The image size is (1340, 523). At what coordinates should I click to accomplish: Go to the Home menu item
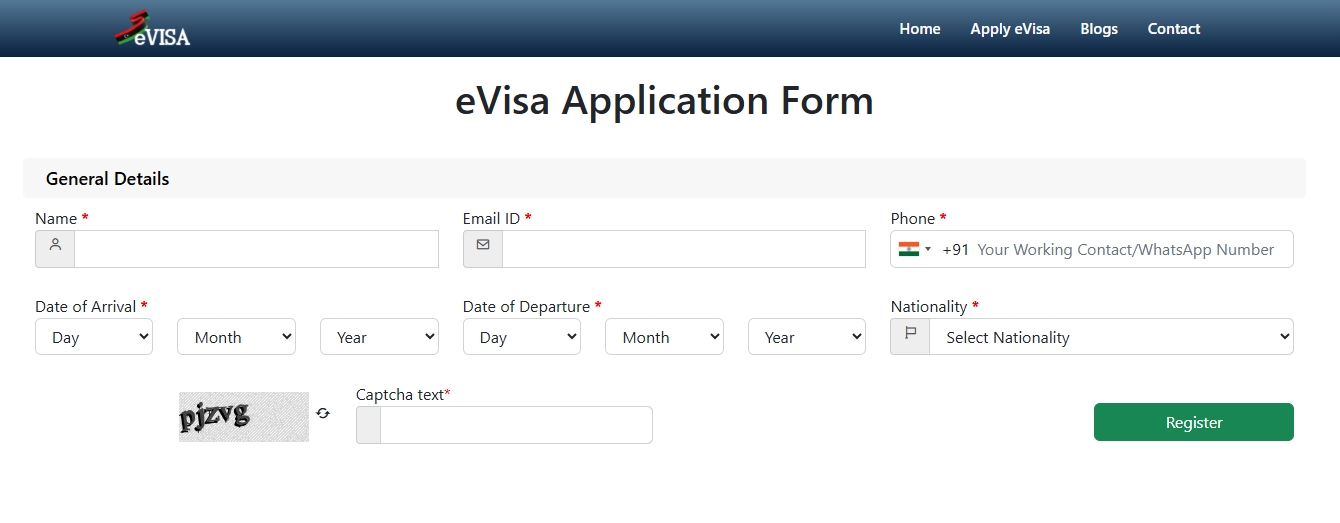click(920, 29)
